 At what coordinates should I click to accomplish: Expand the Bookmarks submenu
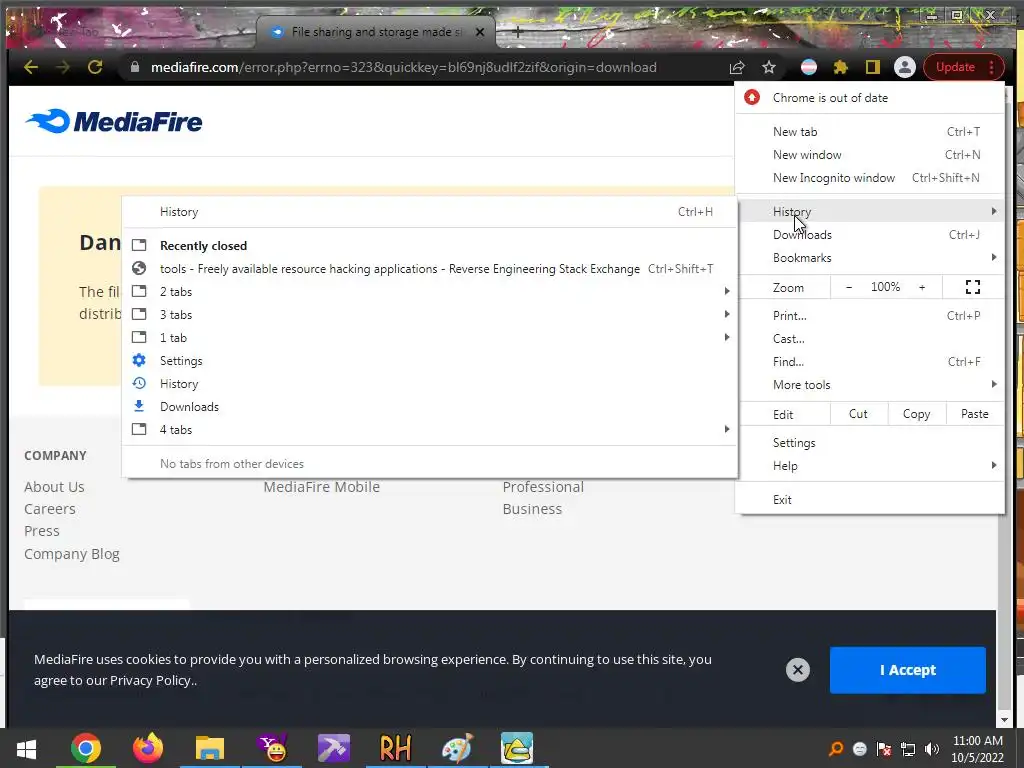(x=870, y=258)
